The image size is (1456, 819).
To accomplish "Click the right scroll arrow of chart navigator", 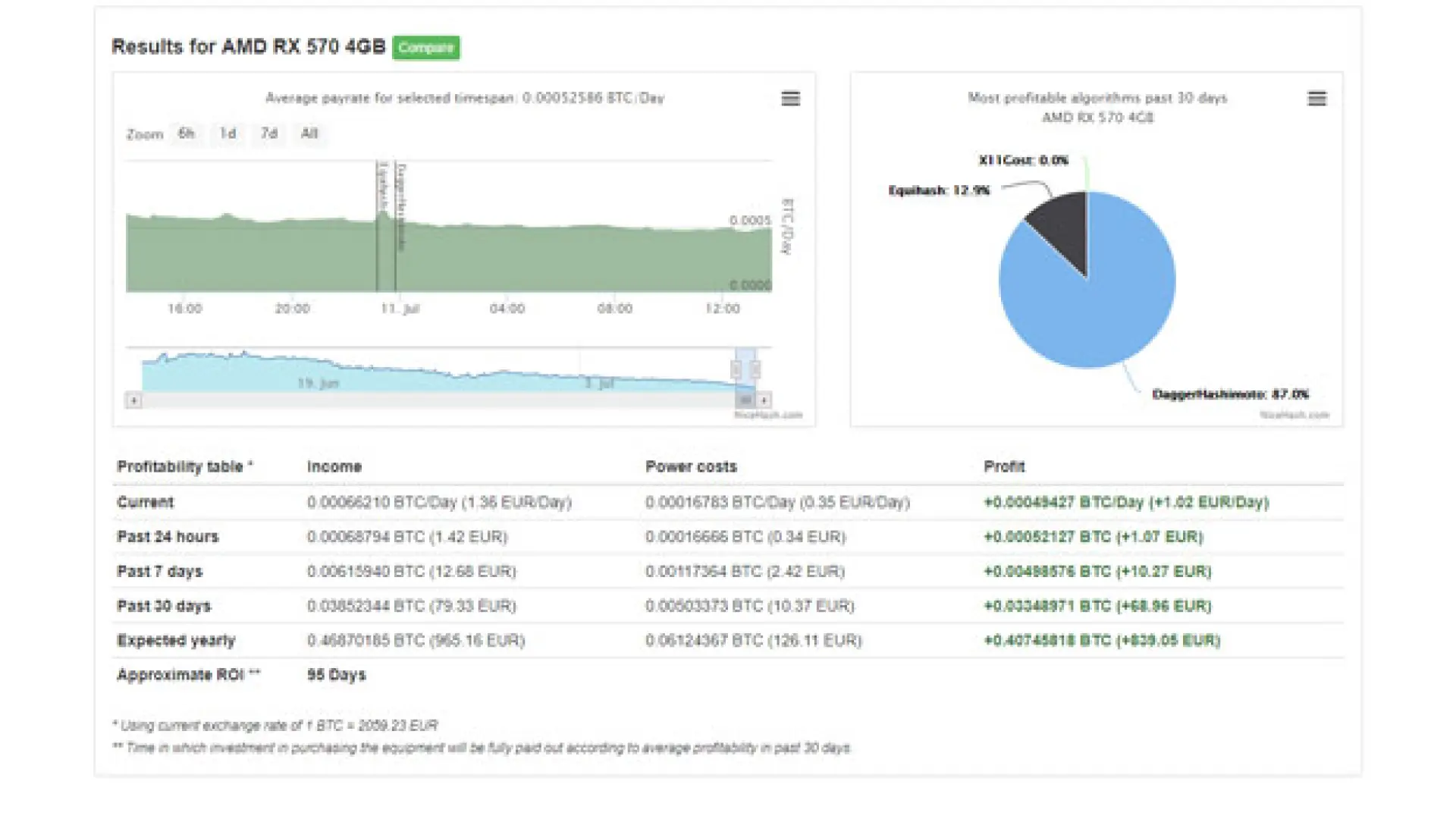I will coord(764,400).
